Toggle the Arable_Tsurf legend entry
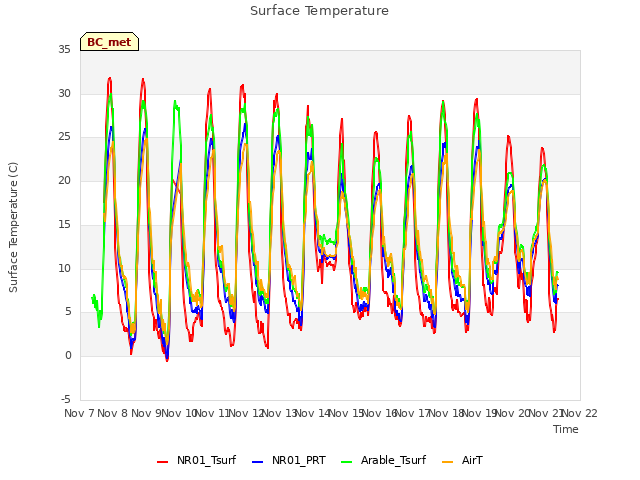 click(384, 460)
